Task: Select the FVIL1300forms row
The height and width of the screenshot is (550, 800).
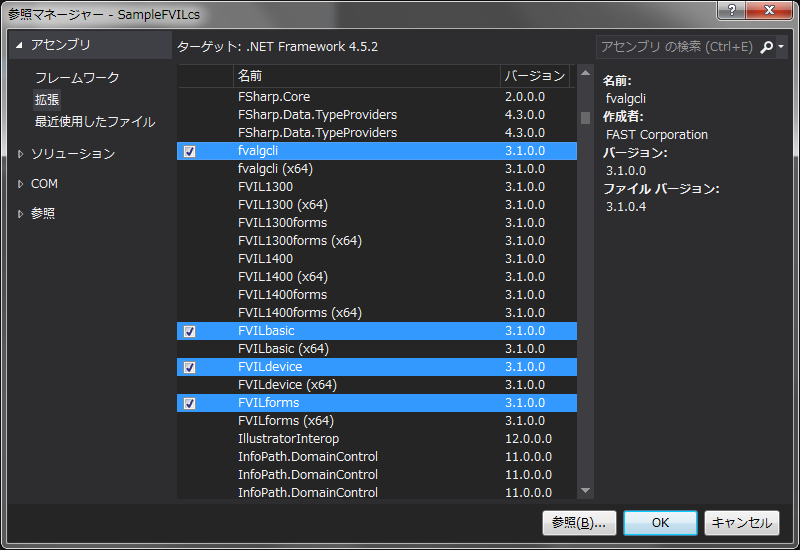Action: [377, 223]
